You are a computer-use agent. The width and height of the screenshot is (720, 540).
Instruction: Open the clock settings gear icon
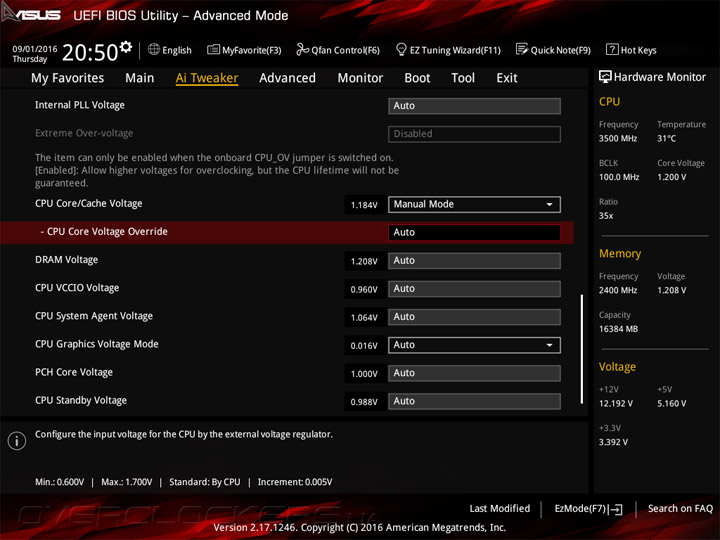126,47
